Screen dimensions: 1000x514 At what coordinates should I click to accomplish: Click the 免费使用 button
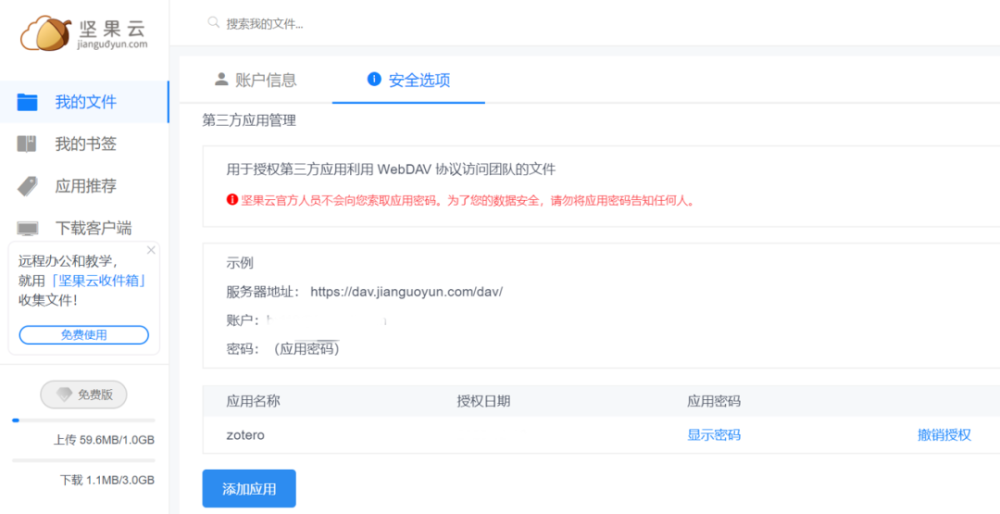[x=84, y=335]
